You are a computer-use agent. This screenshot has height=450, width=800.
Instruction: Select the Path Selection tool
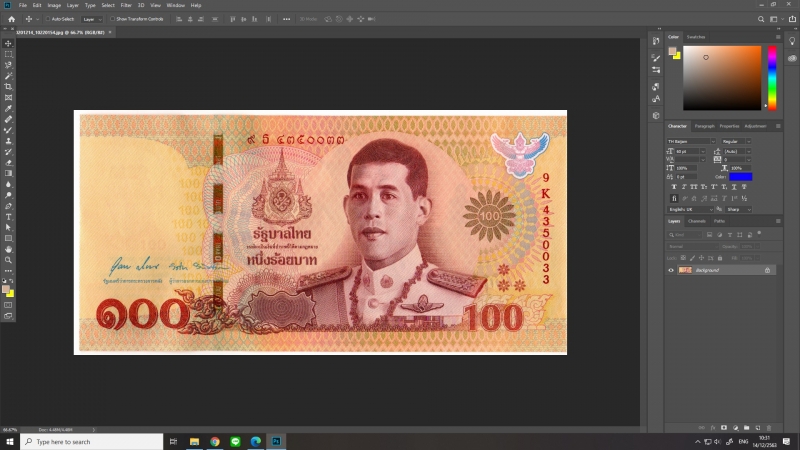pos(8,228)
